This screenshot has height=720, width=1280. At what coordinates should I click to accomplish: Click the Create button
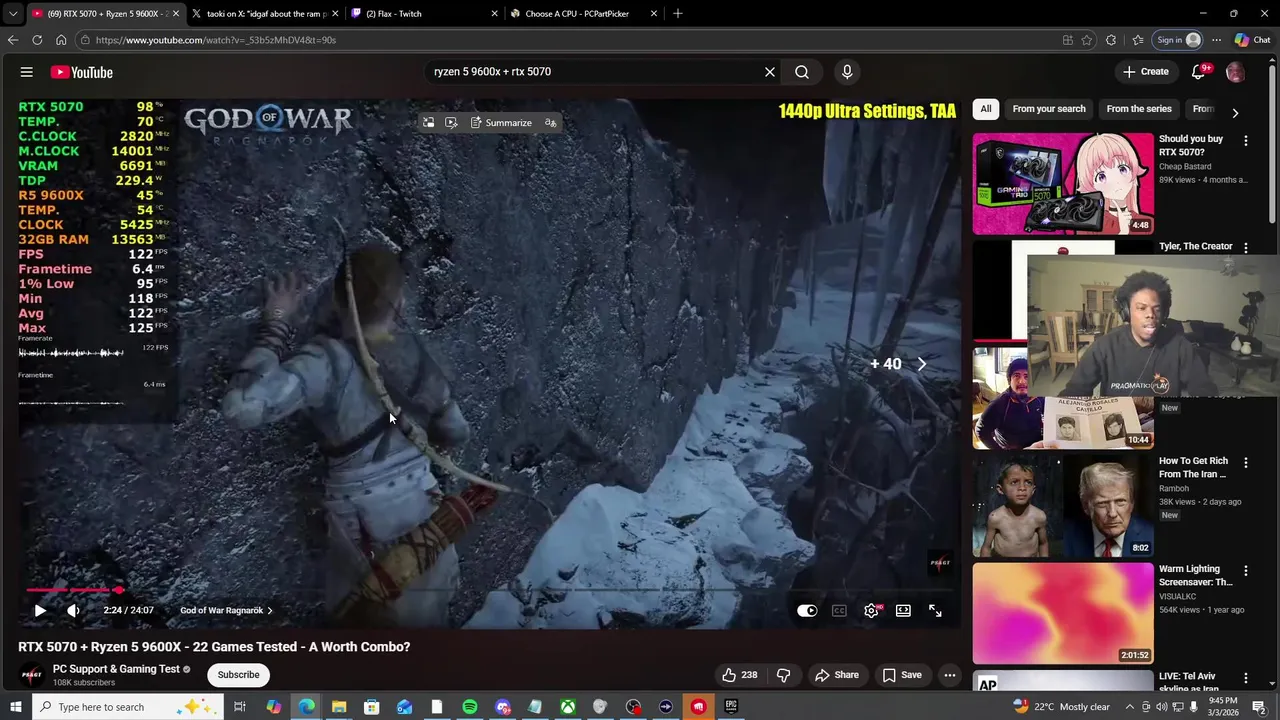[1146, 72]
